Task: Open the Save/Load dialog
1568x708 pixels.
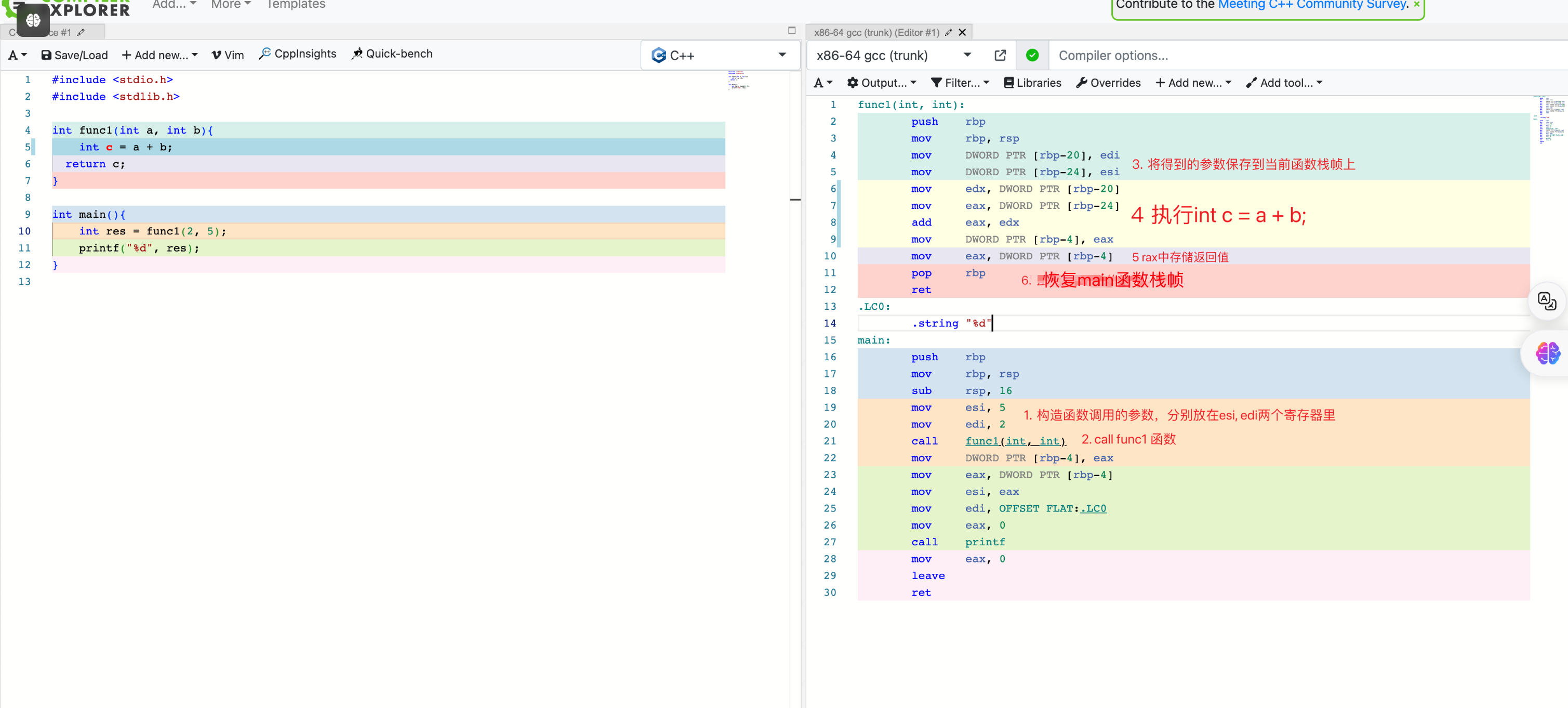Action: click(x=74, y=55)
